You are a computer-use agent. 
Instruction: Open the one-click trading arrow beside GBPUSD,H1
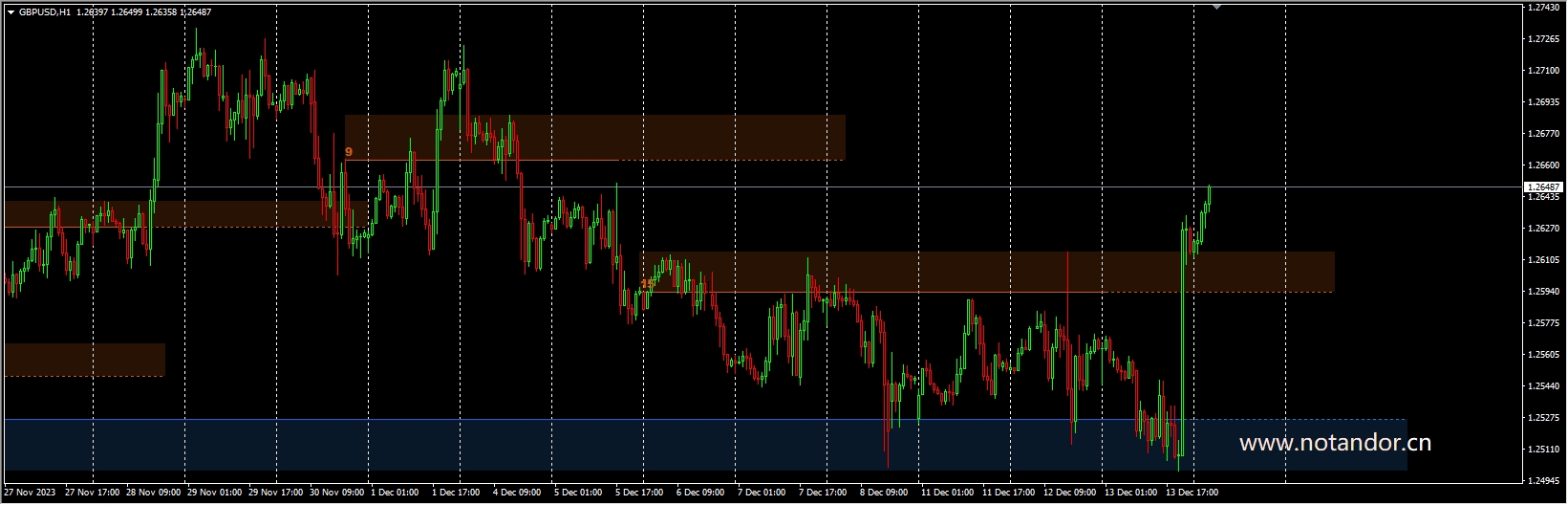tap(11, 11)
